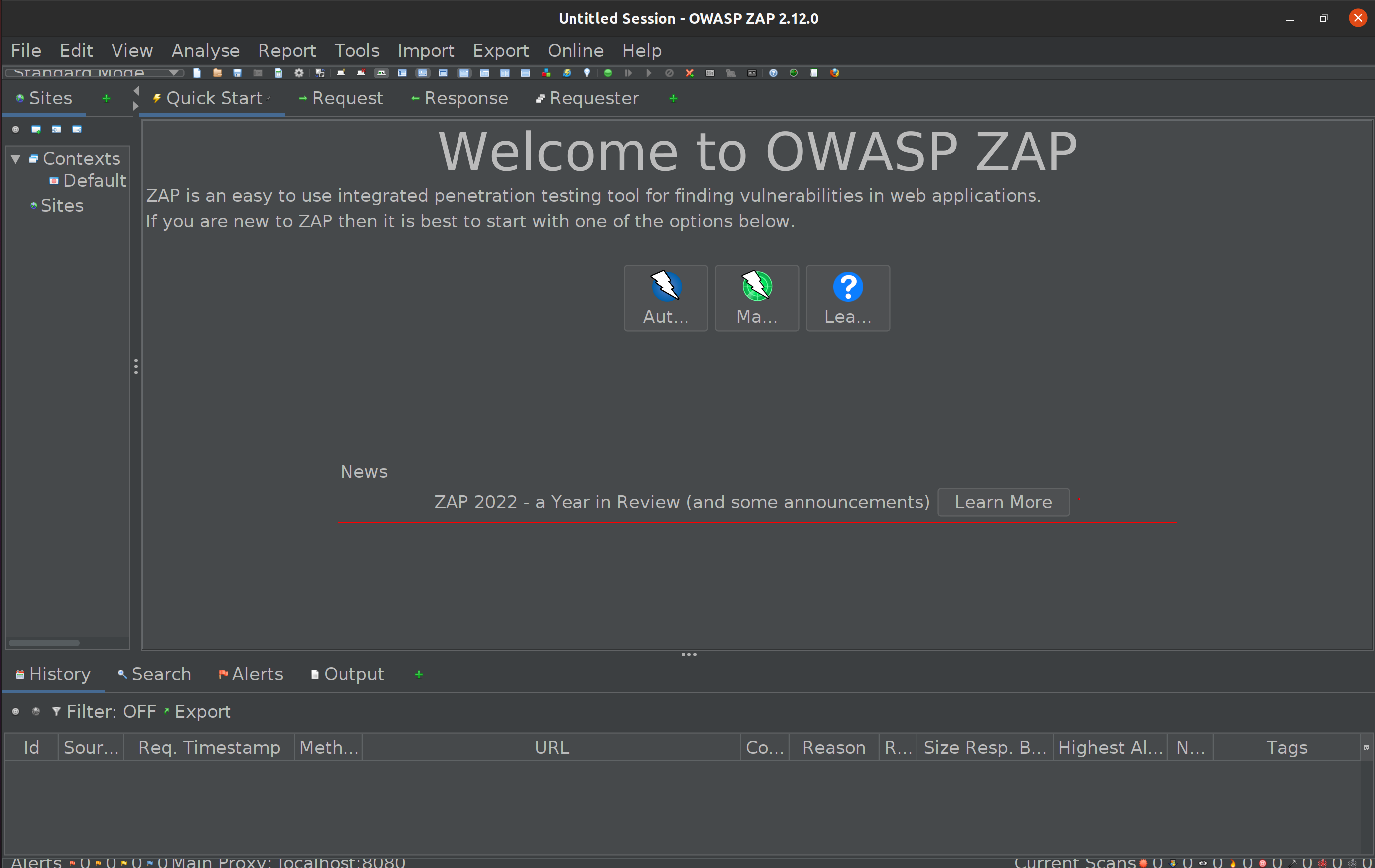Open the Manage Add-ons dialog

[x=547, y=73]
